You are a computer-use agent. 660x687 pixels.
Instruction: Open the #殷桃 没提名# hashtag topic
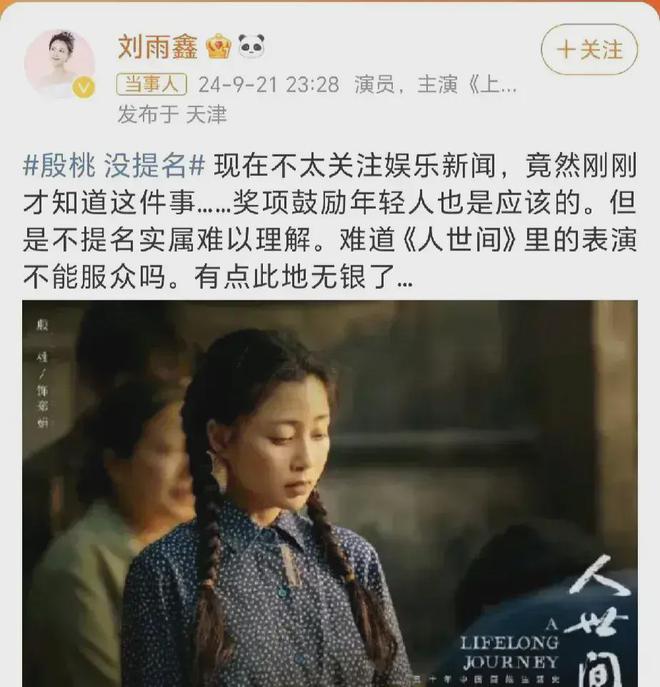click(x=114, y=166)
